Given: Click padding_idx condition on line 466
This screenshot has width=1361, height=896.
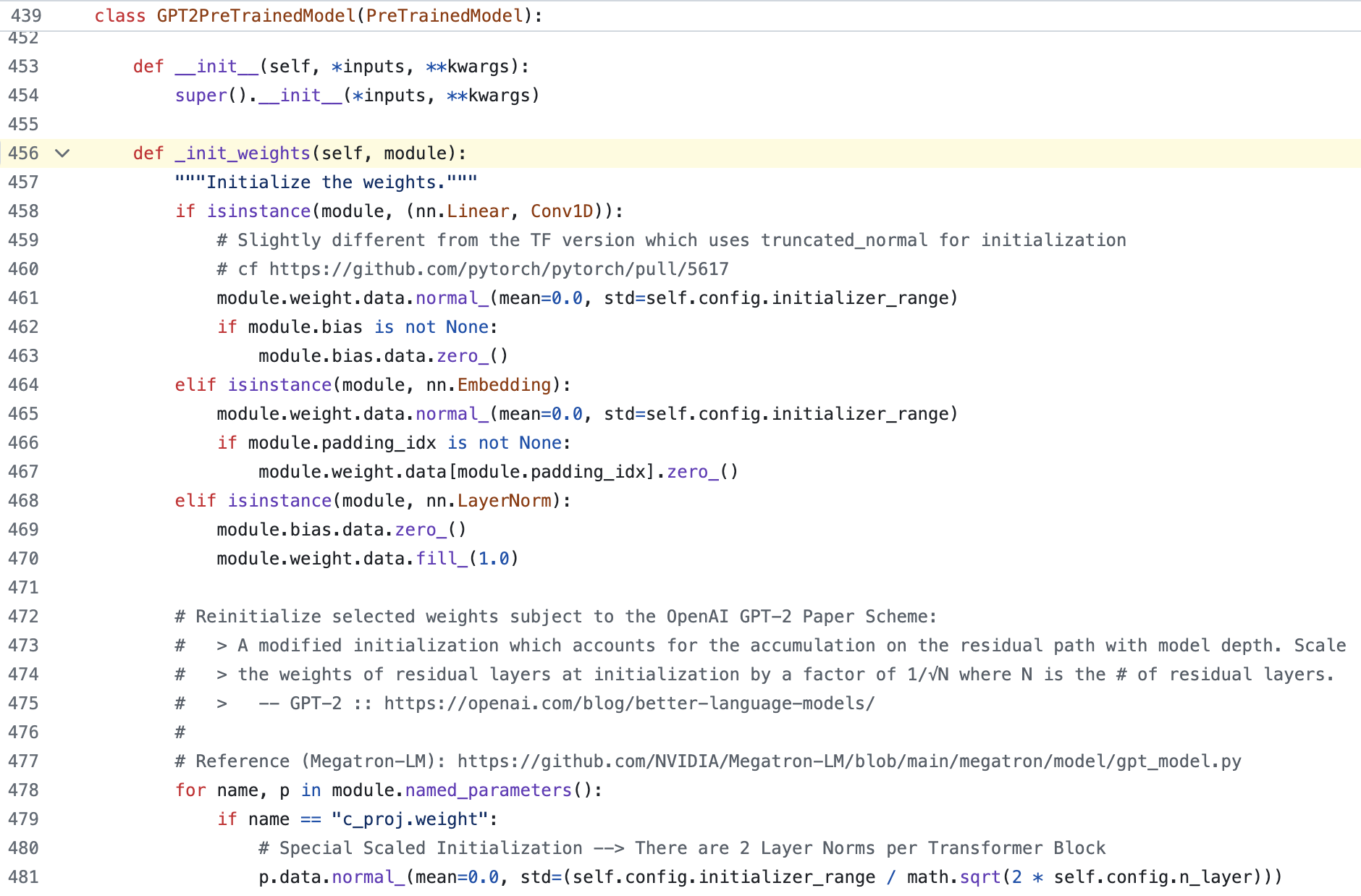Looking at the screenshot, I should pyautogui.click(x=395, y=443).
